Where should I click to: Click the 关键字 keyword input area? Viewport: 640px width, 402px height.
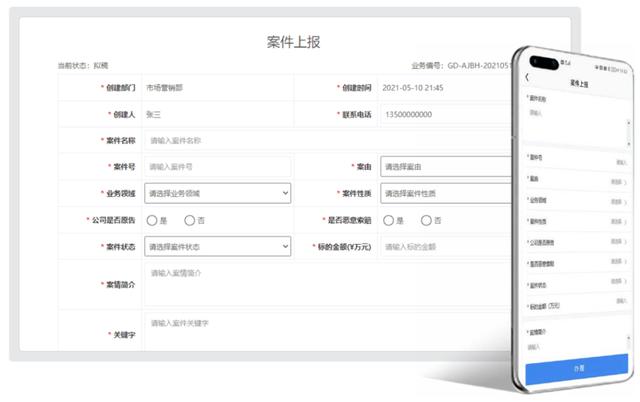330,332
